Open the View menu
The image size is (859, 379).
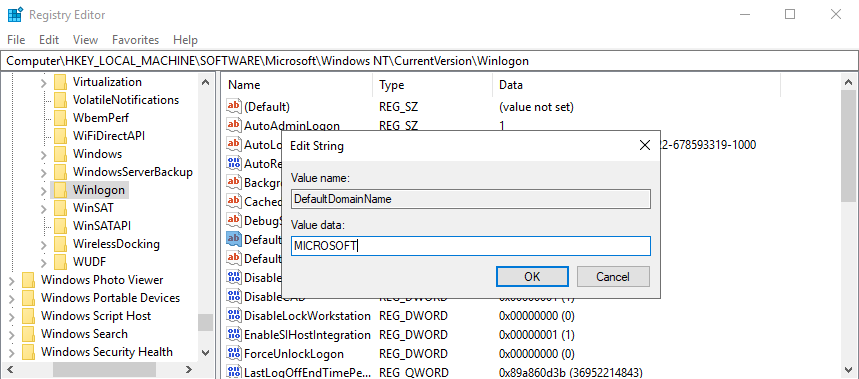point(85,40)
